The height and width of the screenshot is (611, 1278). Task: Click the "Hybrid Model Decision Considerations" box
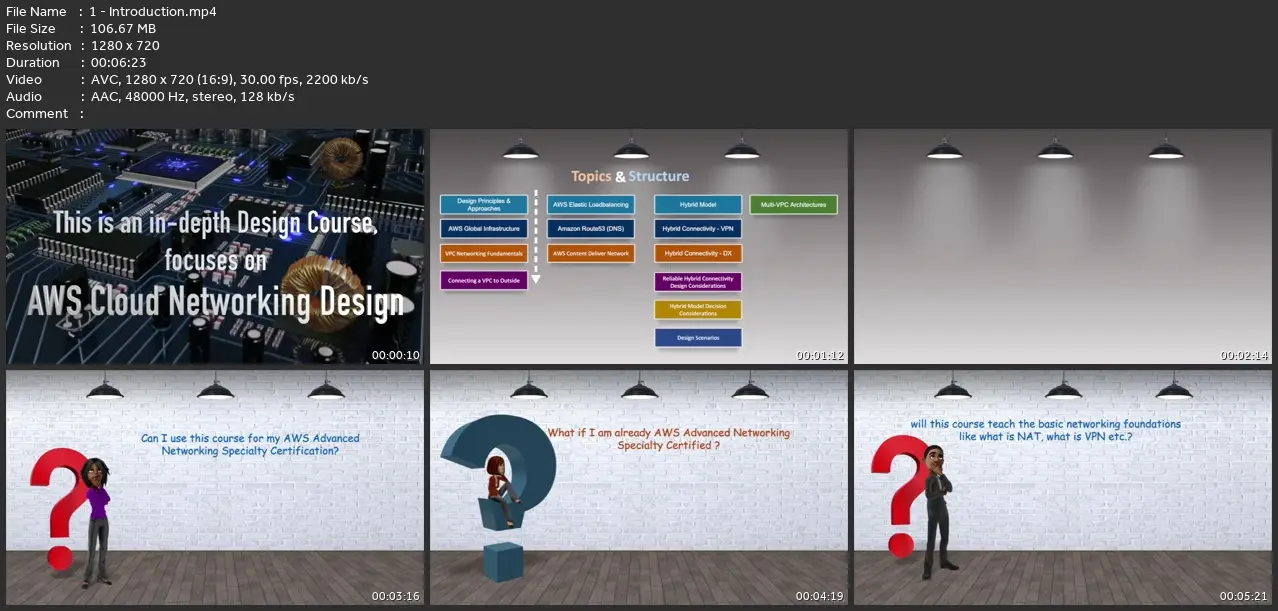[698, 310]
